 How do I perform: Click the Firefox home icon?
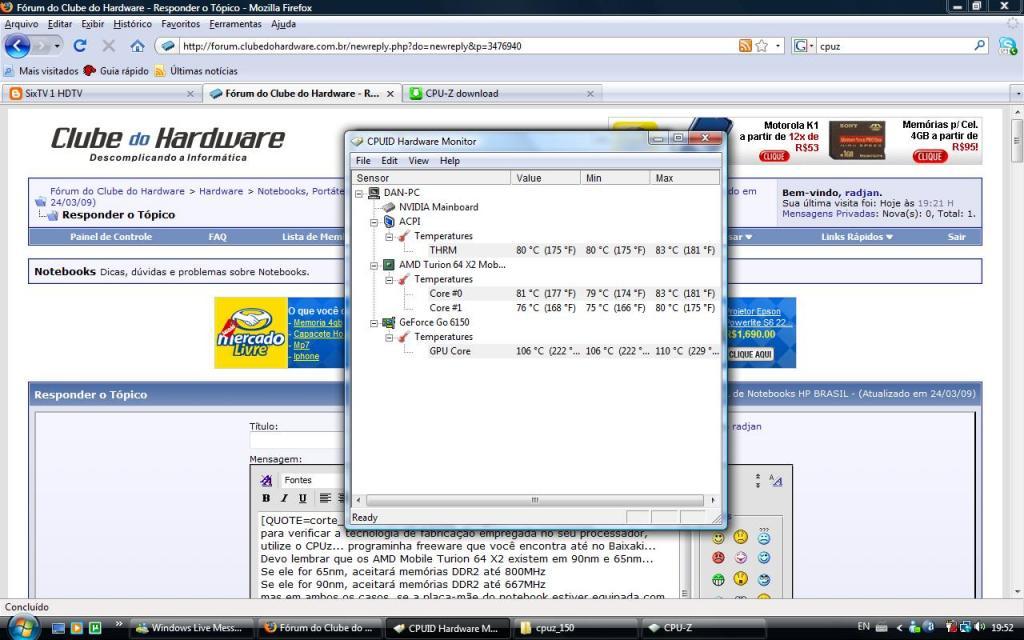click(x=137, y=46)
